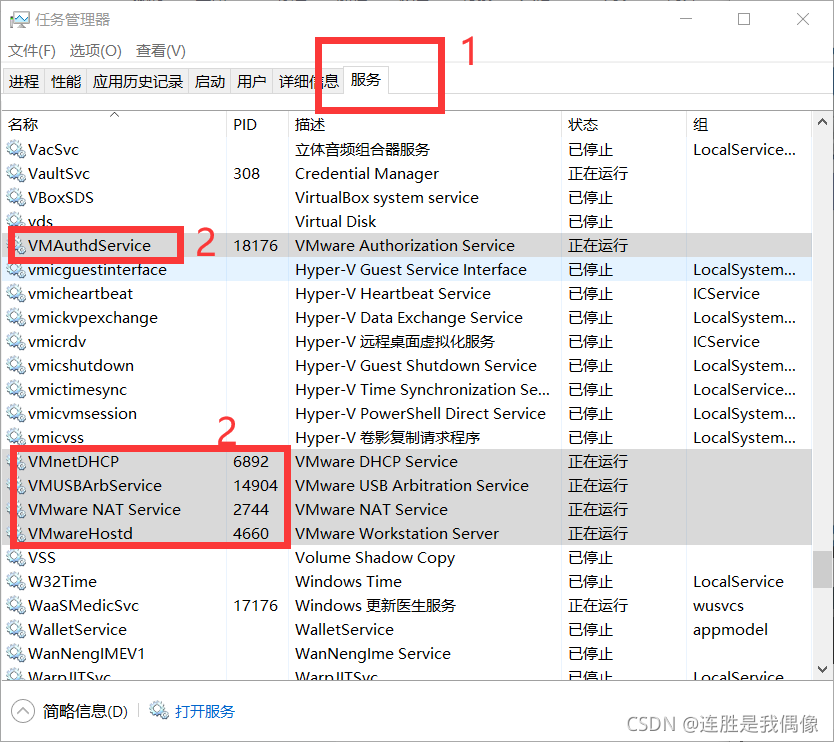Viewport: 834px width, 742px height.
Task: Select the 服务 tab
Action: 366,80
